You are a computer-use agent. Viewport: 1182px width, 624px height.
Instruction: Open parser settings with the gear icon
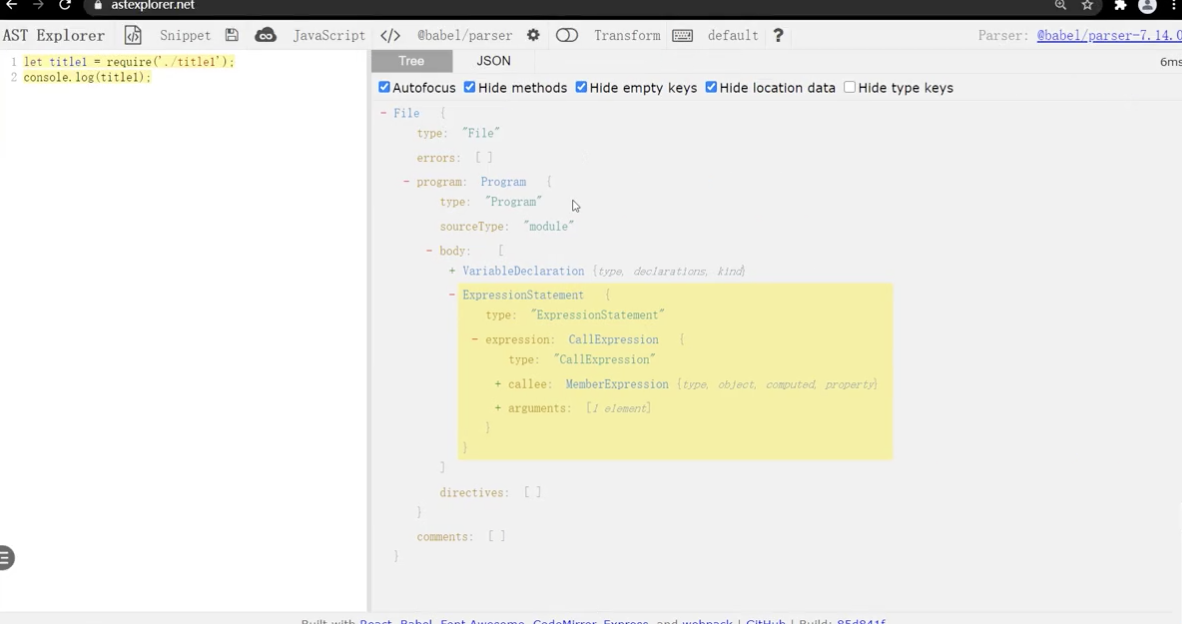534,35
